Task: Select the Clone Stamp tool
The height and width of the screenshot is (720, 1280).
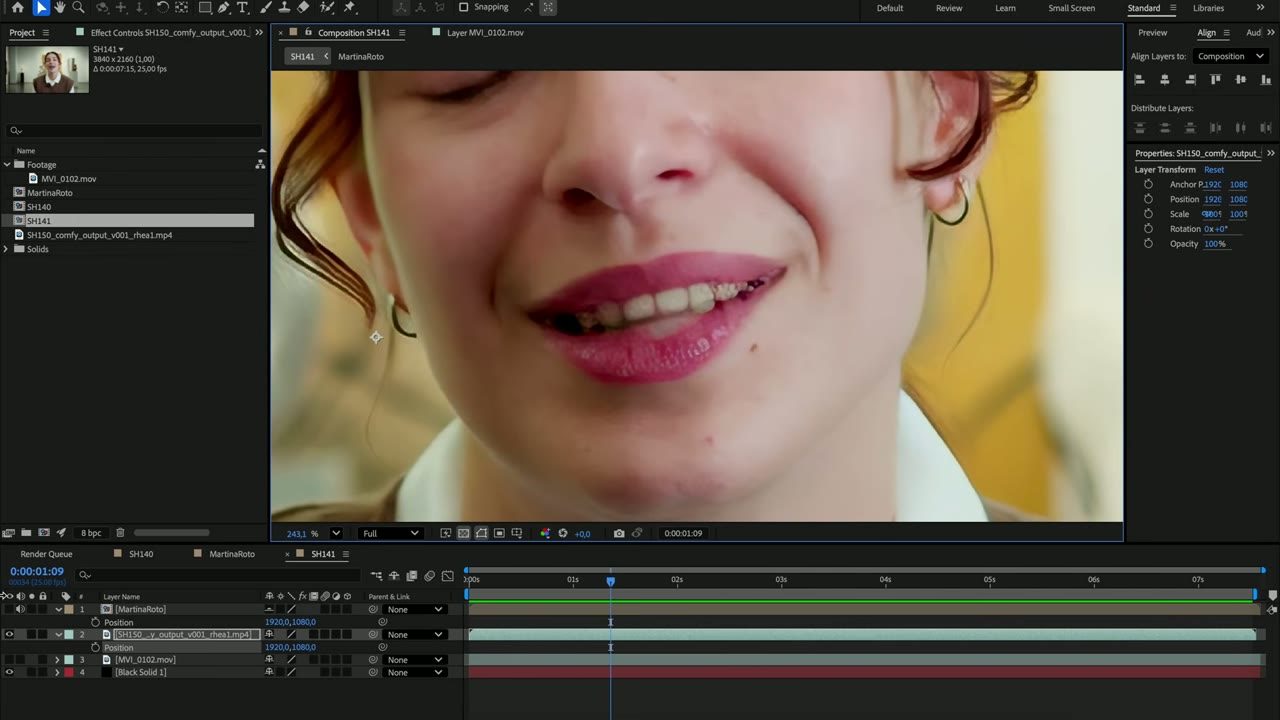Action: click(x=285, y=7)
